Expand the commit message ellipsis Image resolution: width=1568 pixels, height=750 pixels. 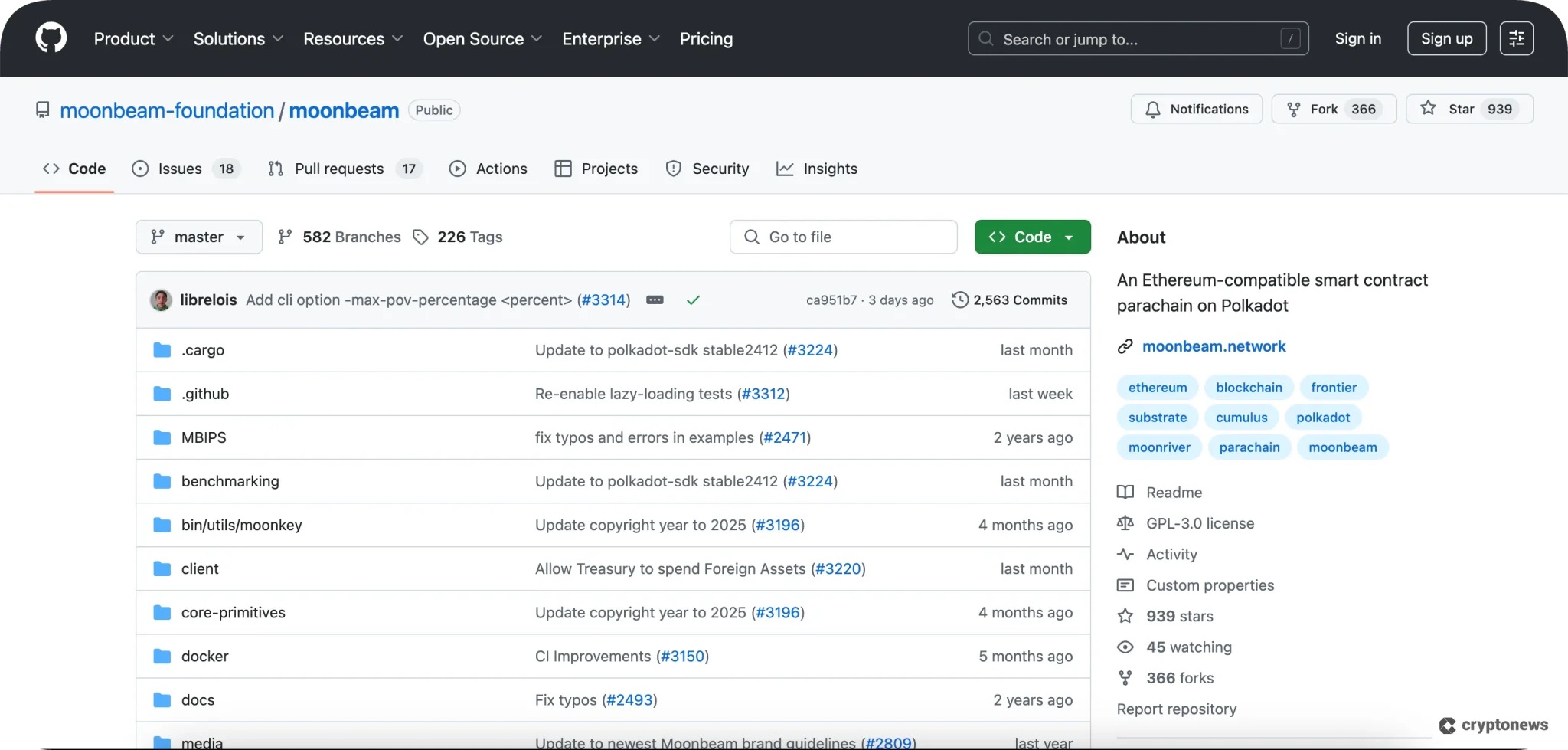(x=655, y=300)
